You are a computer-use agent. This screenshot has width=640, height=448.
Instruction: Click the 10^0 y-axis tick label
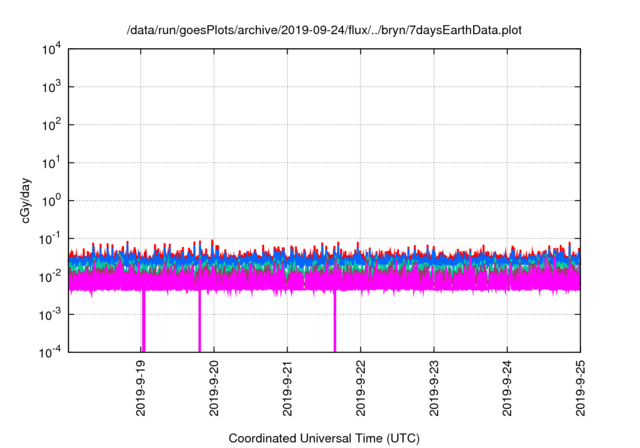coord(51,201)
